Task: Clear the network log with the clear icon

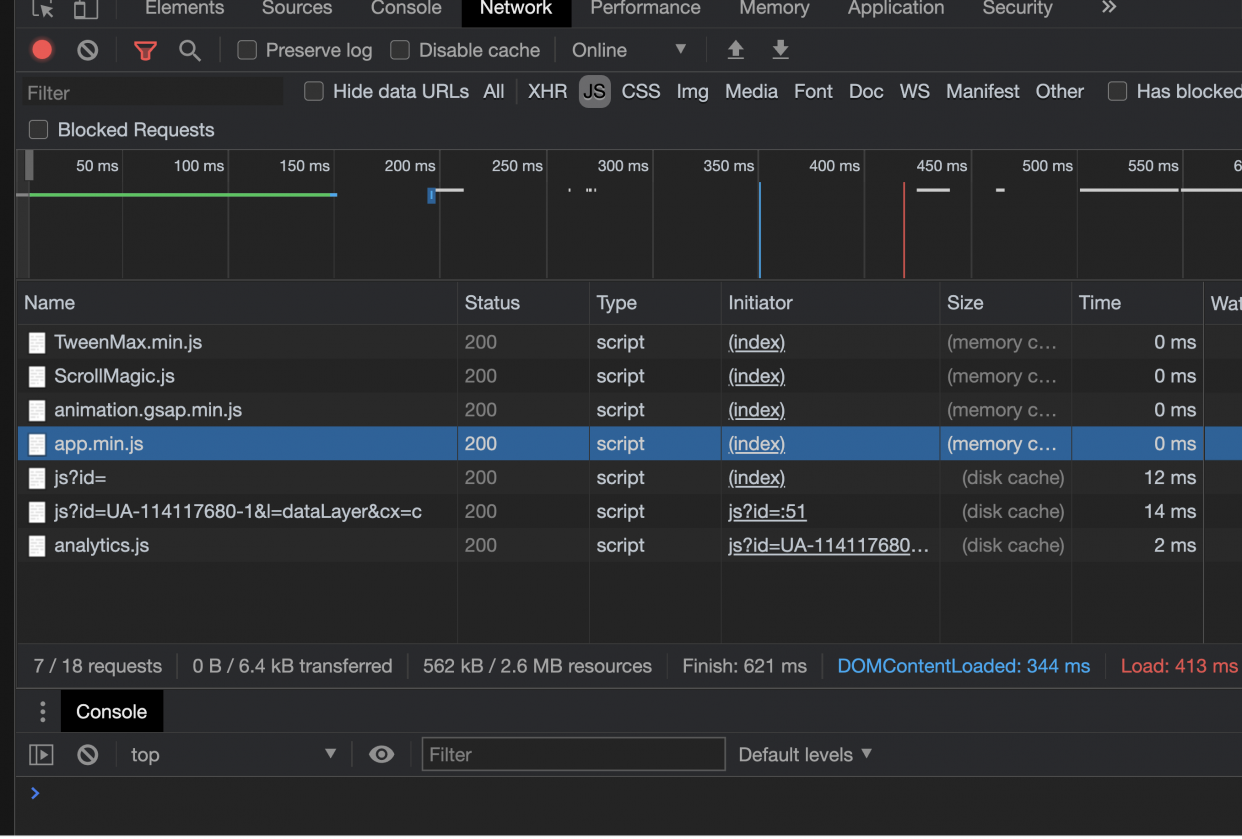Action: 88,50
